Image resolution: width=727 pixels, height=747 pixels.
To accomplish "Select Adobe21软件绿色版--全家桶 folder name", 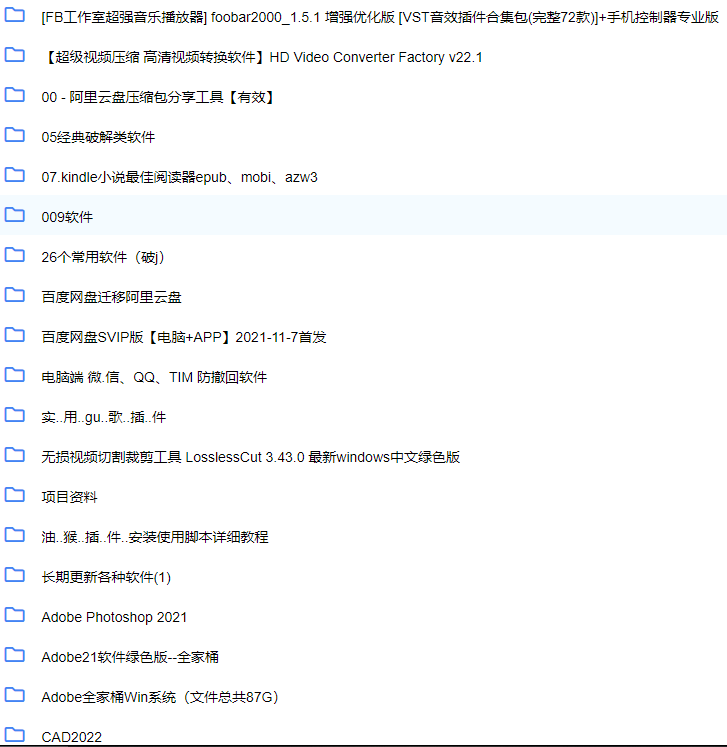I will tap(130, 658).
